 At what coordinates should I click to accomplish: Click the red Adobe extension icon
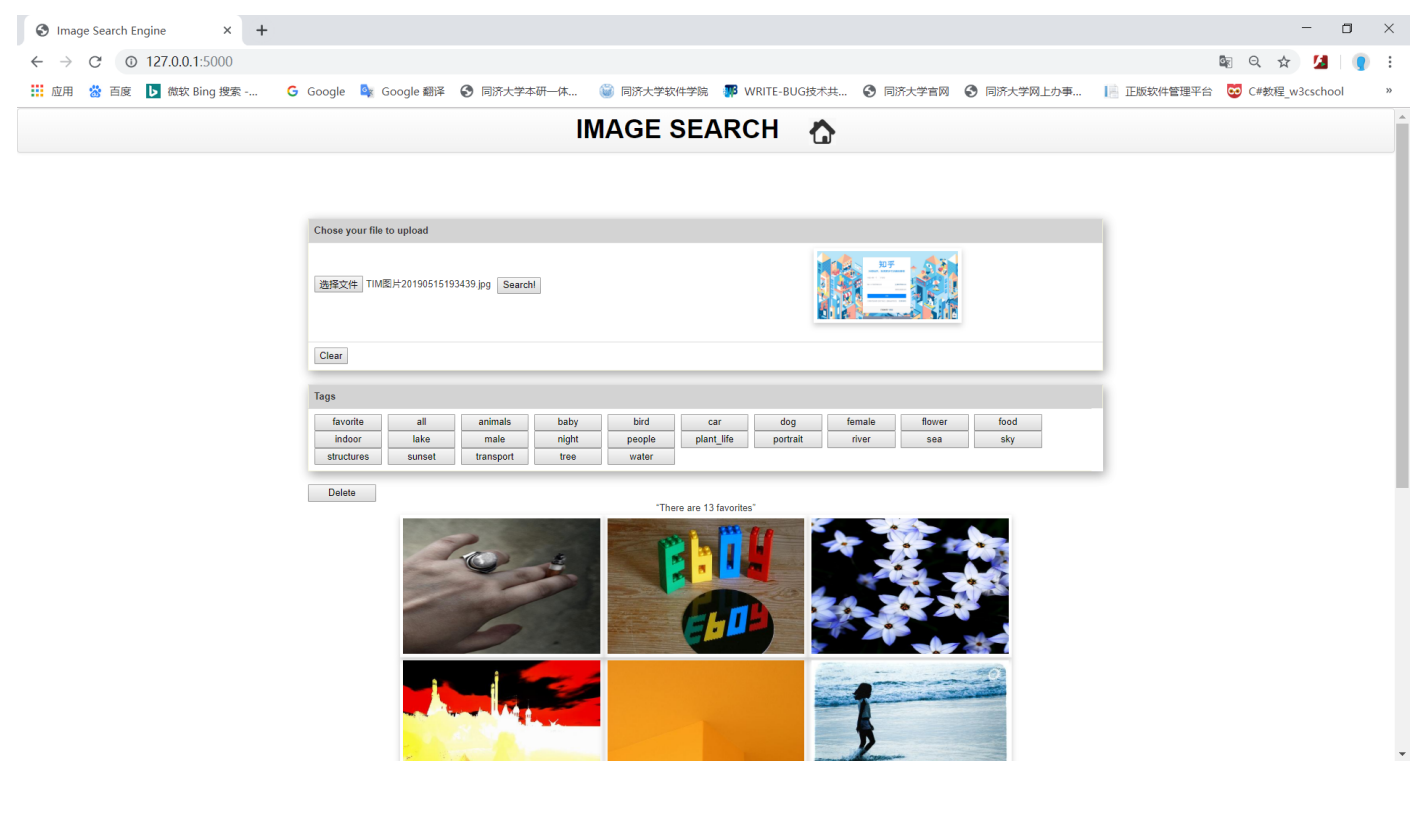point(1320,61)
